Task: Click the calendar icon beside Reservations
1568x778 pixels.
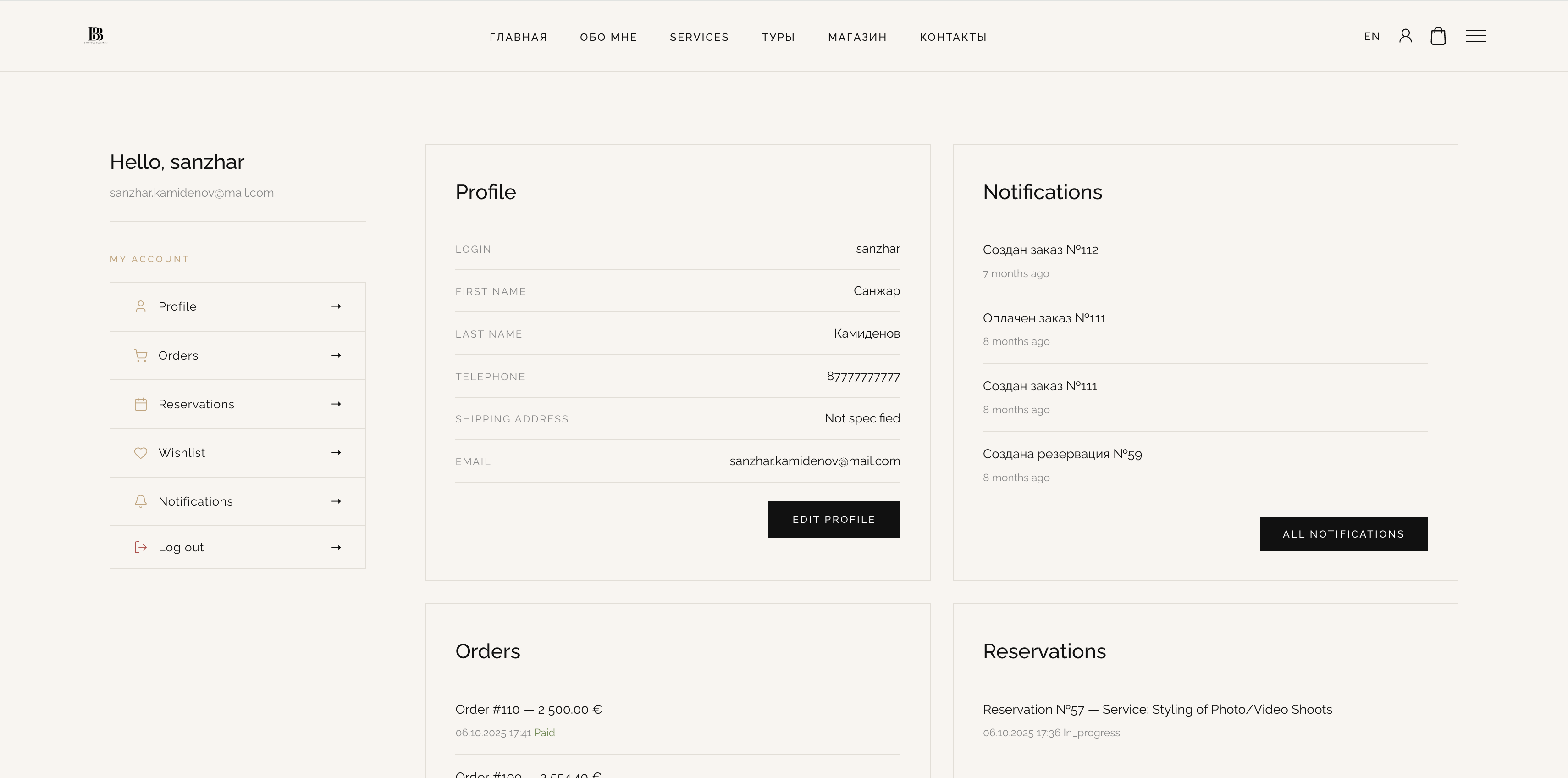Action: tap(141, 404)
